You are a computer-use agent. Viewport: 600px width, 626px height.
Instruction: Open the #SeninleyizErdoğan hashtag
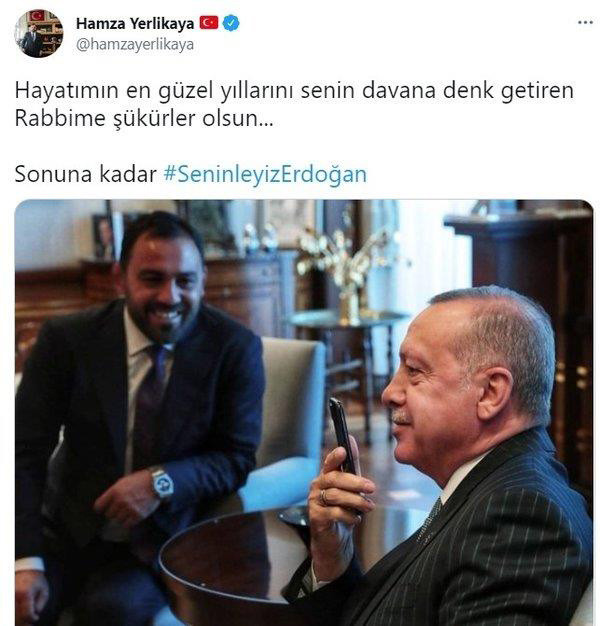point(265,174)
